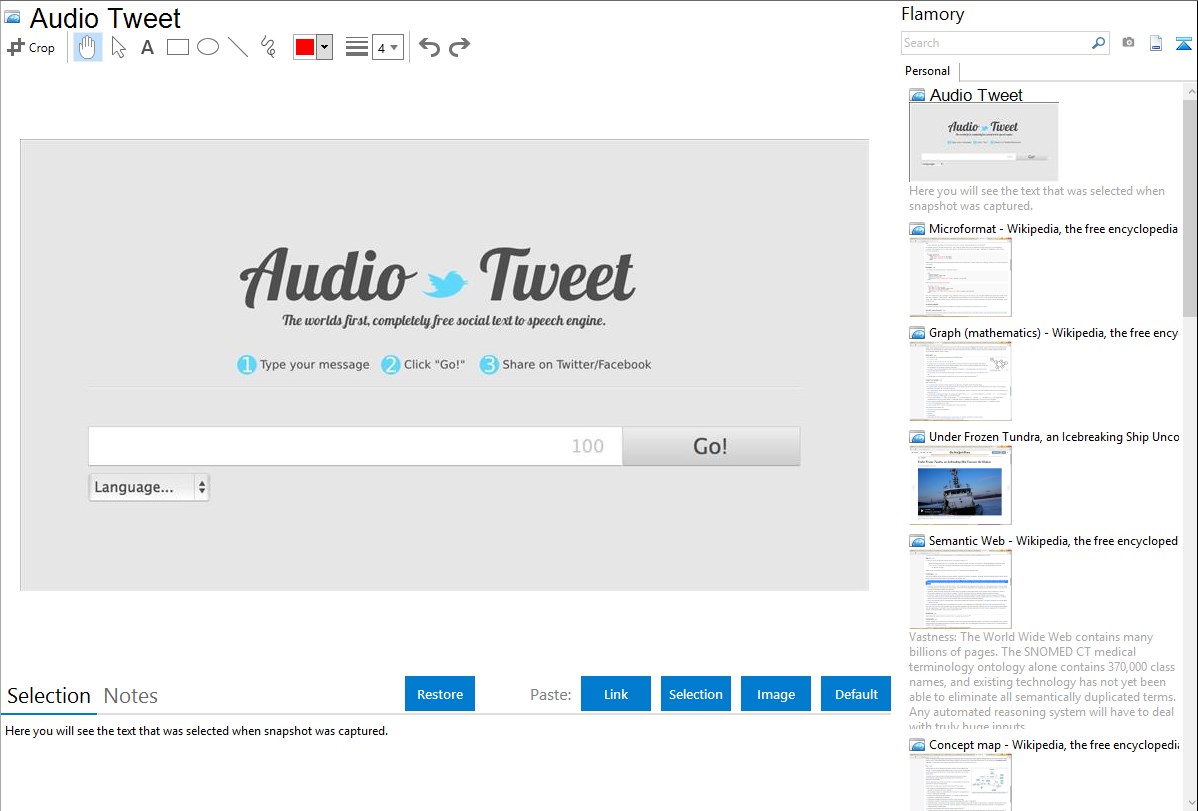The image size is (1198, 811).
Task: Select the arrow pointer tool
Action: coord(118,47)
